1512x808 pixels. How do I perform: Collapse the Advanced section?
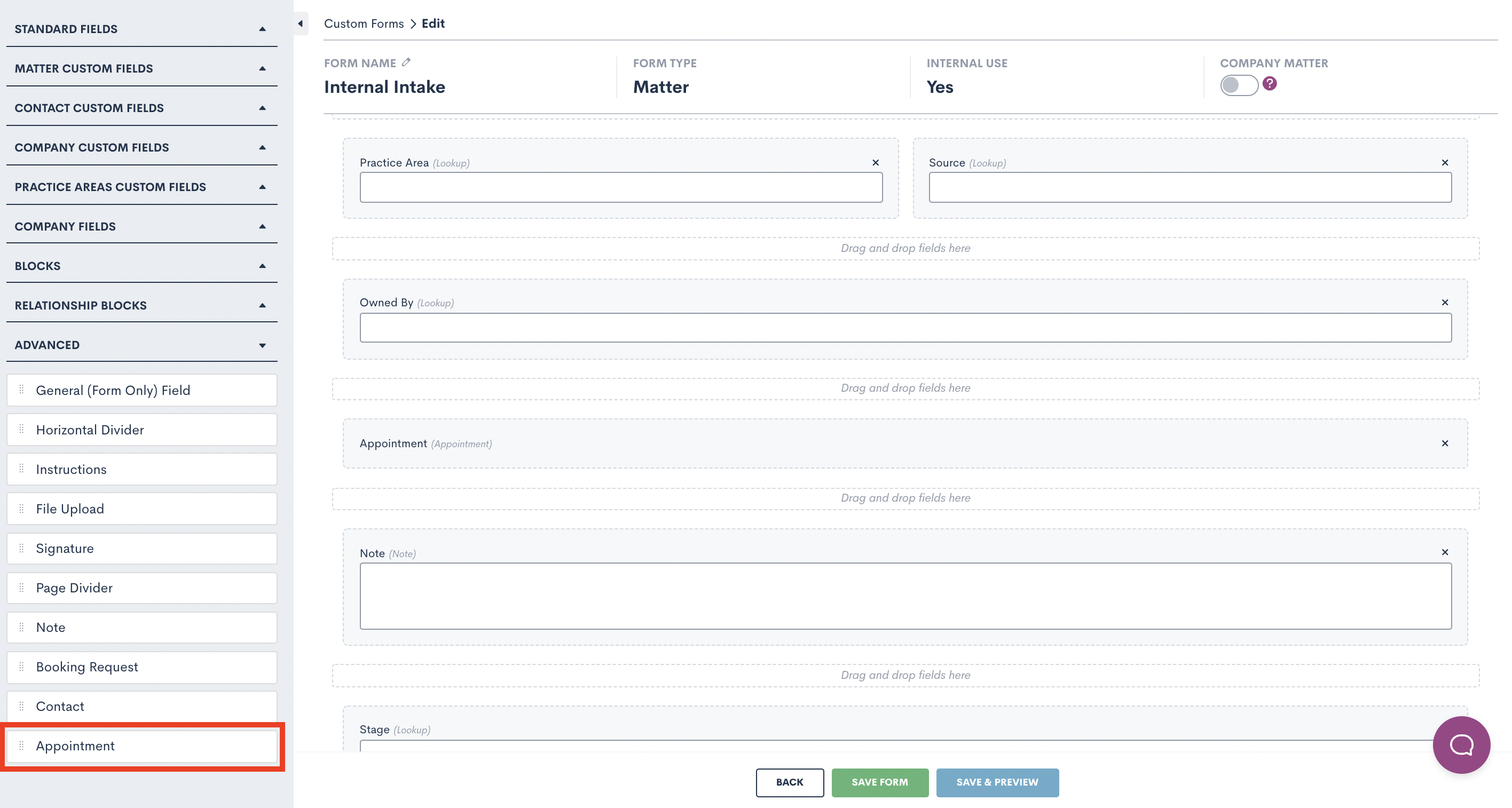pyautogui.click(x=262, y=345)
